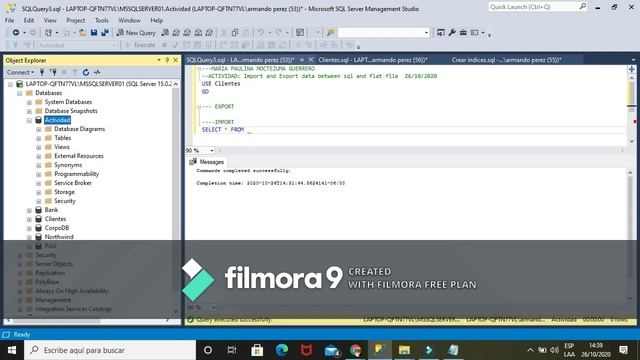Select the Clientes database in the tree
The image size is (640, 360).
(x=55, y=219)
